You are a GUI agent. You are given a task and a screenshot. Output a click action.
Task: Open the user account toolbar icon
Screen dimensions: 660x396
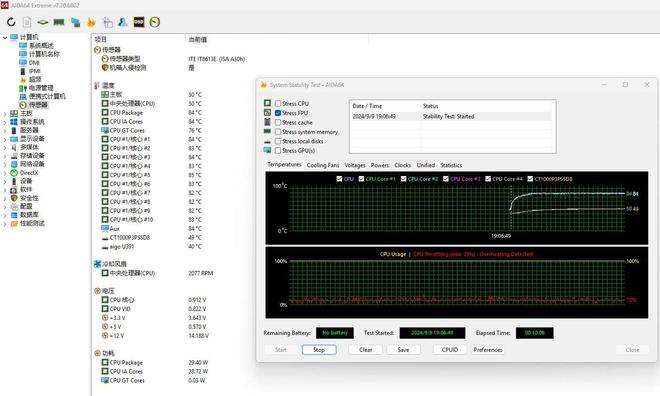pos(123,22)
